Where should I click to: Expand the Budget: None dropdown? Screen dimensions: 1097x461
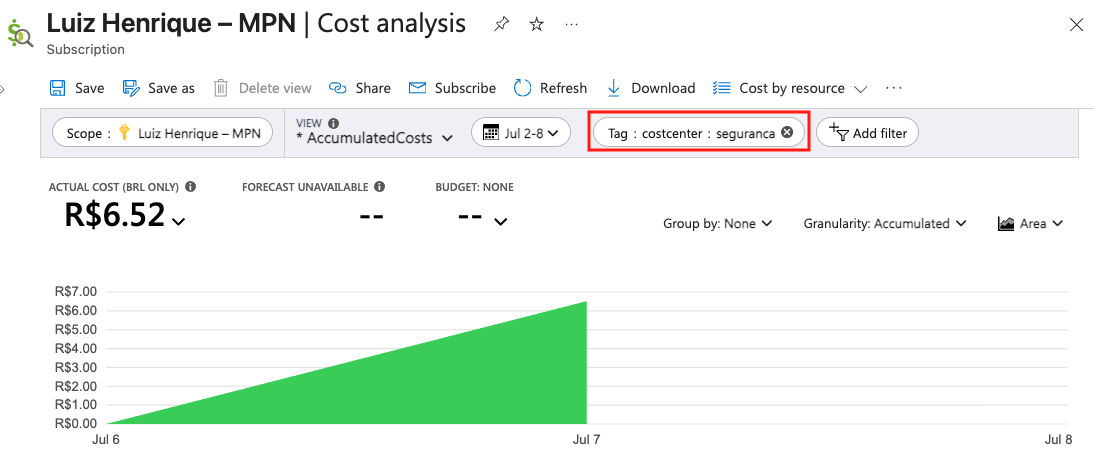pyautogui.click(x=500, y=221)
